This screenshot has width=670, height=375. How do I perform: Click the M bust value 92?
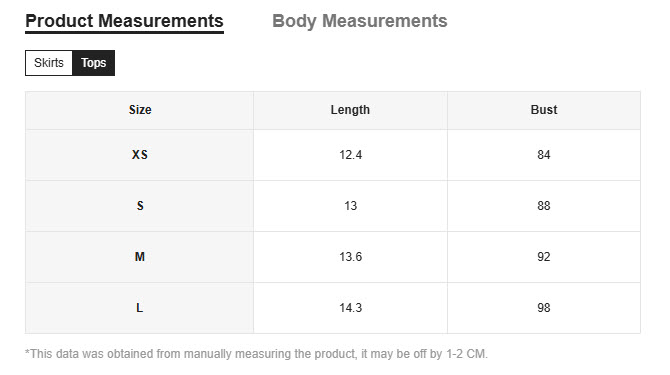click(x=544, y=257)
